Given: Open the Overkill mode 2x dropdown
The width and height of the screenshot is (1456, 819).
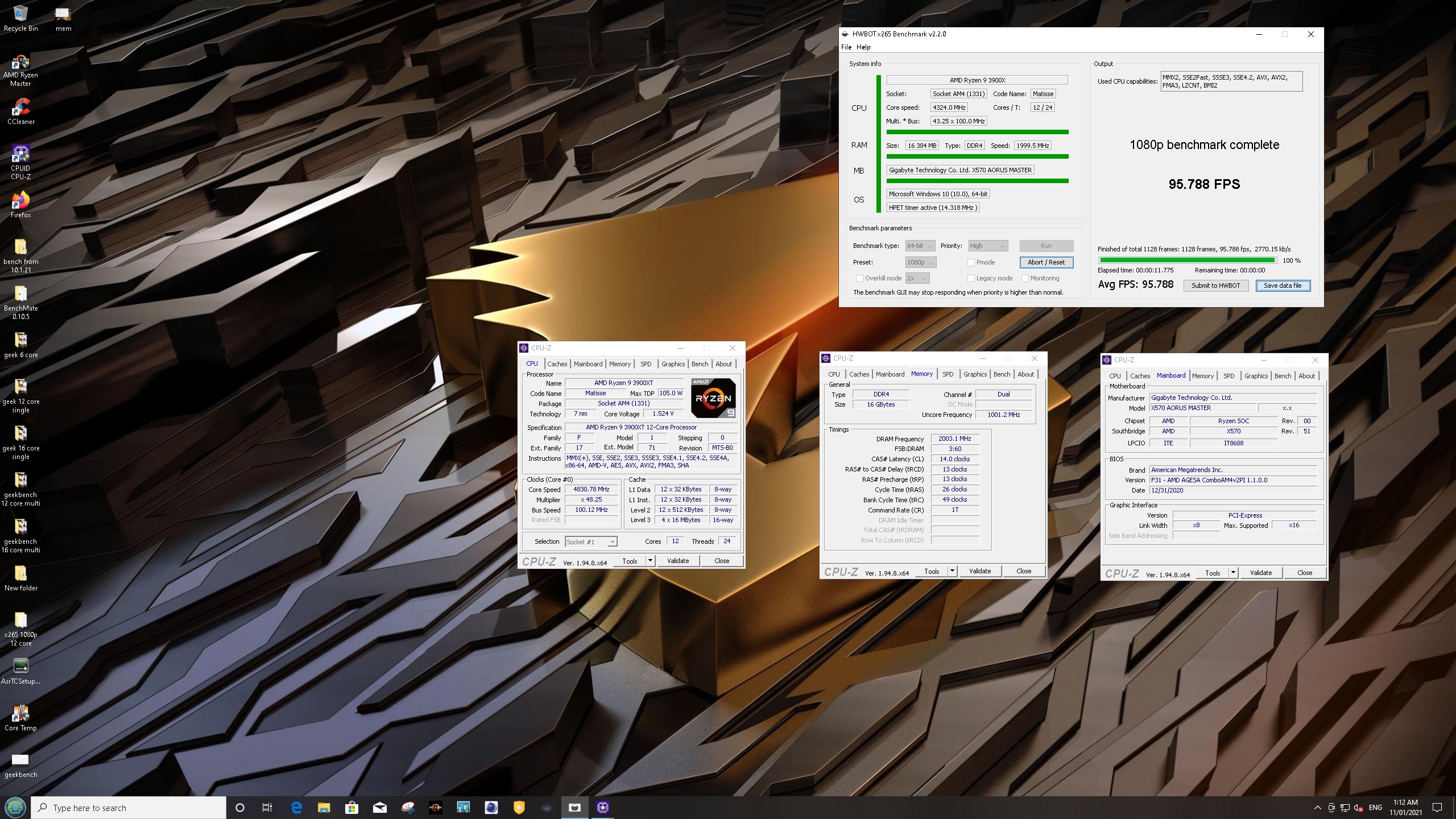Looking at the screenshot, I should (x=917, y=278).
